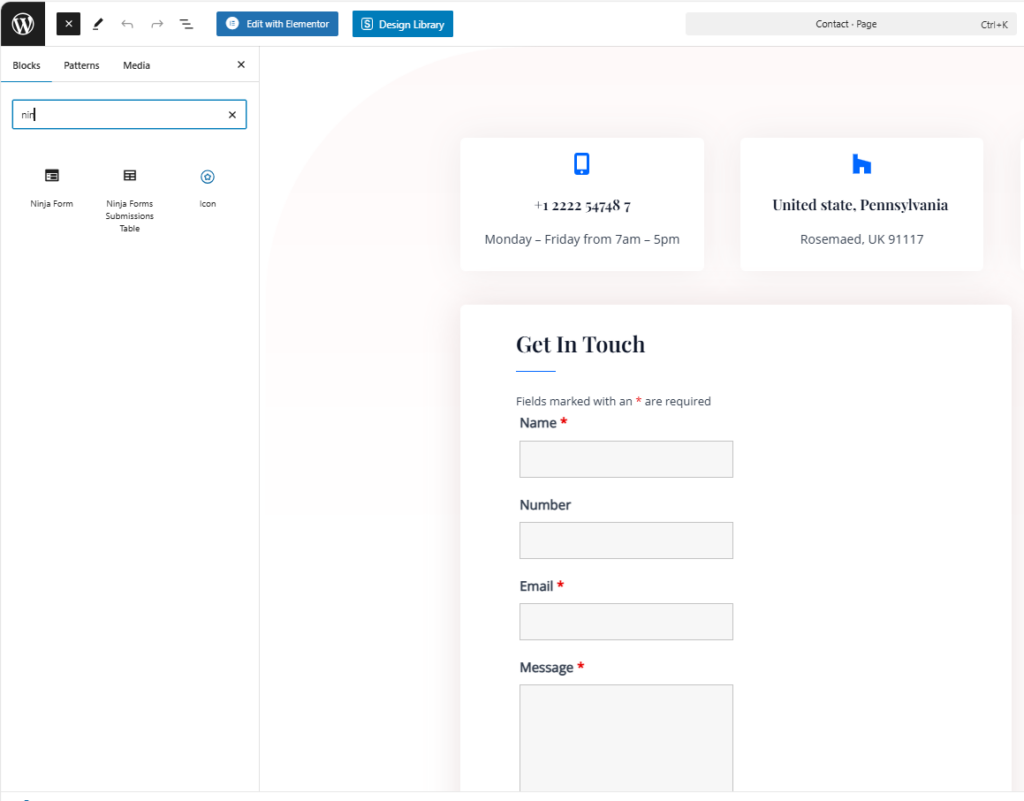Click the Undo arrow icon
The image size is (1024, 801).
(x=127, y=24)
